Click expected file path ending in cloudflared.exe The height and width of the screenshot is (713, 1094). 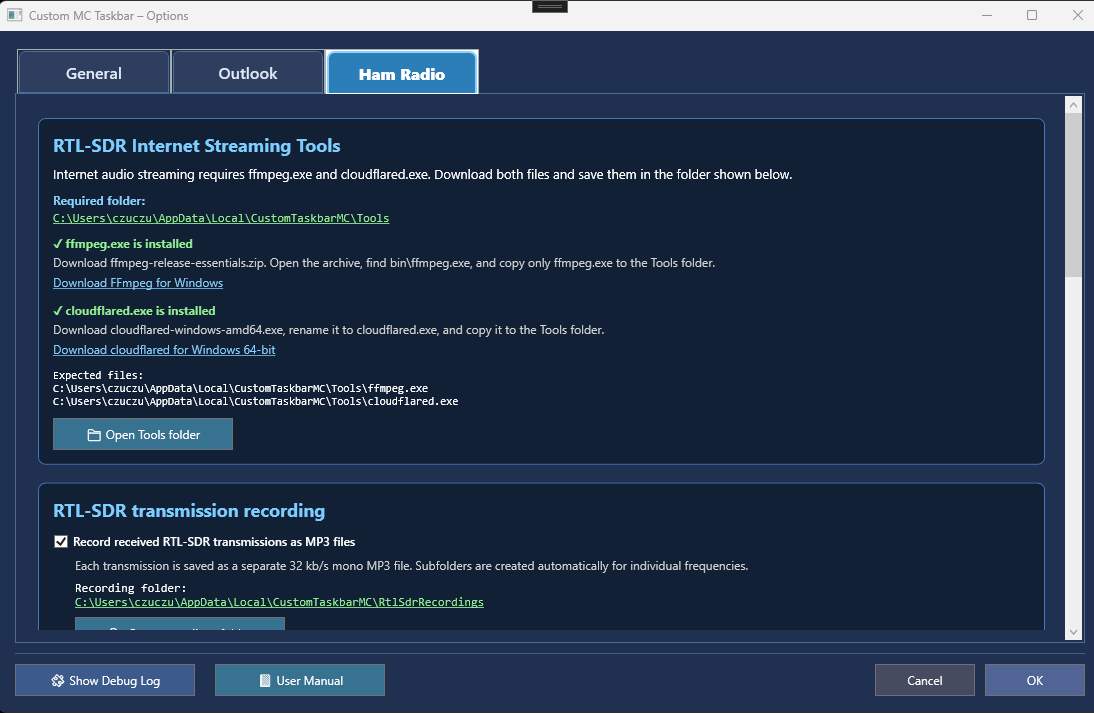255,402
